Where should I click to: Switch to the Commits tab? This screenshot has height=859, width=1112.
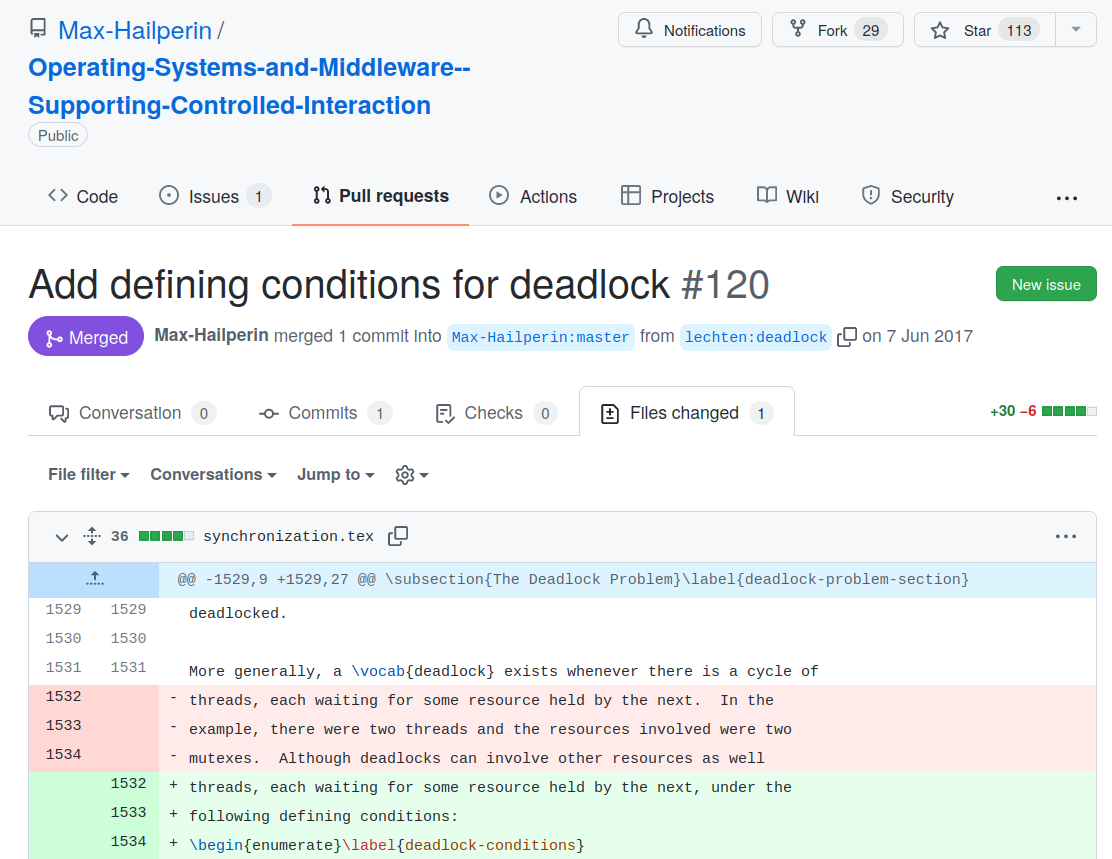click(324, 413)
